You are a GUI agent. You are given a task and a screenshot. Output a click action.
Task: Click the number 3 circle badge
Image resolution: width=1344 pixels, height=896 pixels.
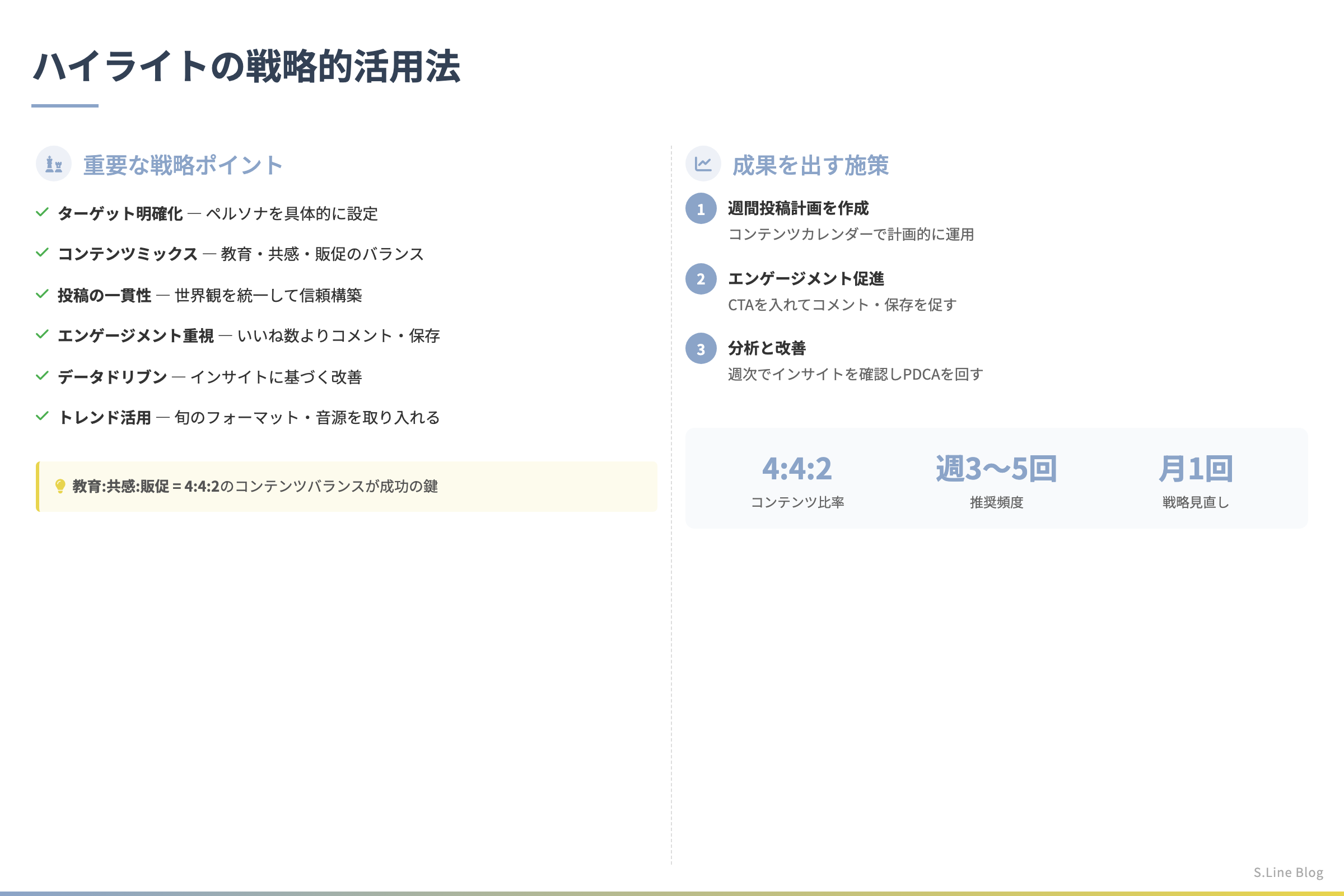pos(701,348)
